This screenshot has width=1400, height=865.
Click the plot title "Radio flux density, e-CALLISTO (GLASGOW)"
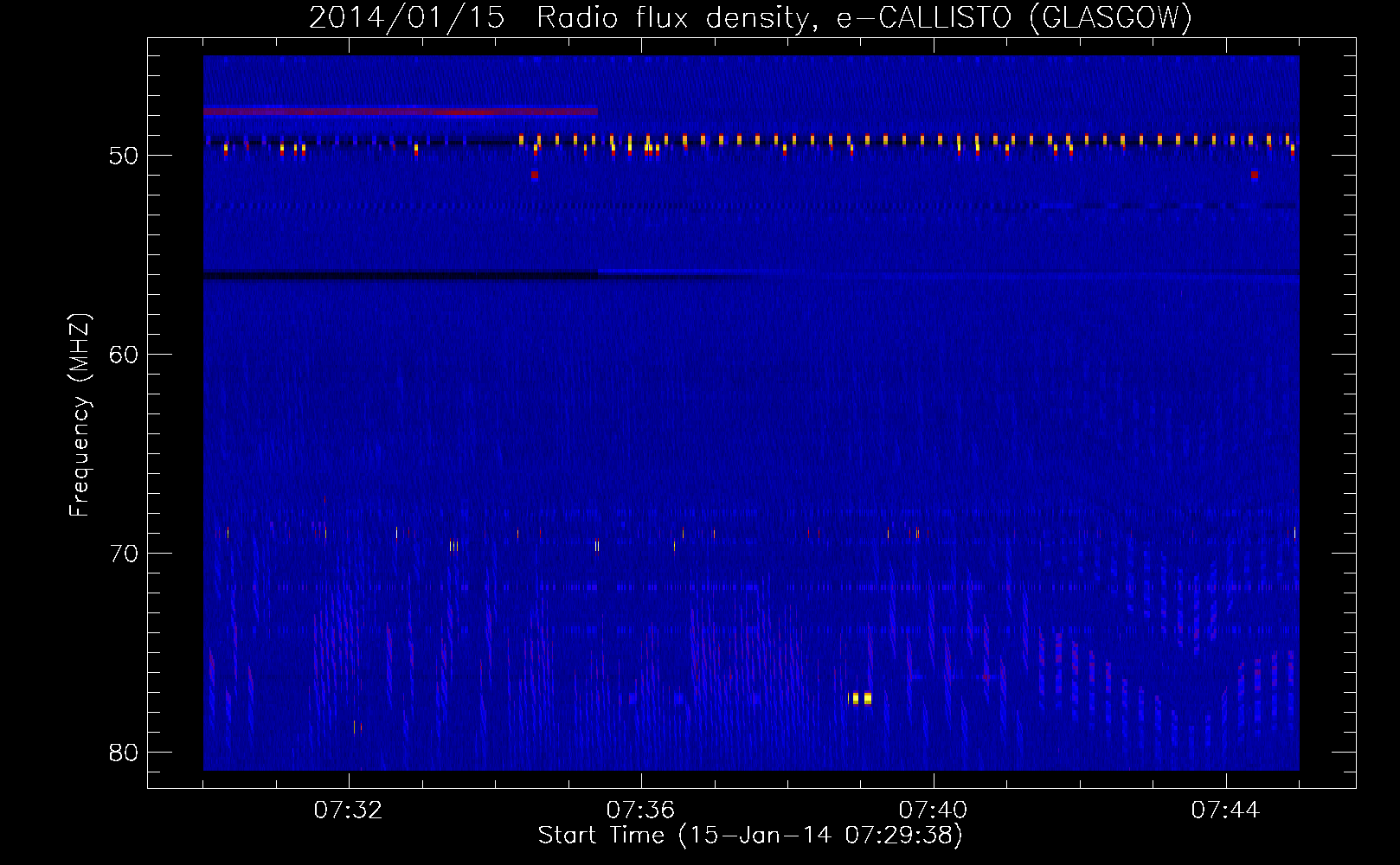[x=864, y=17]
